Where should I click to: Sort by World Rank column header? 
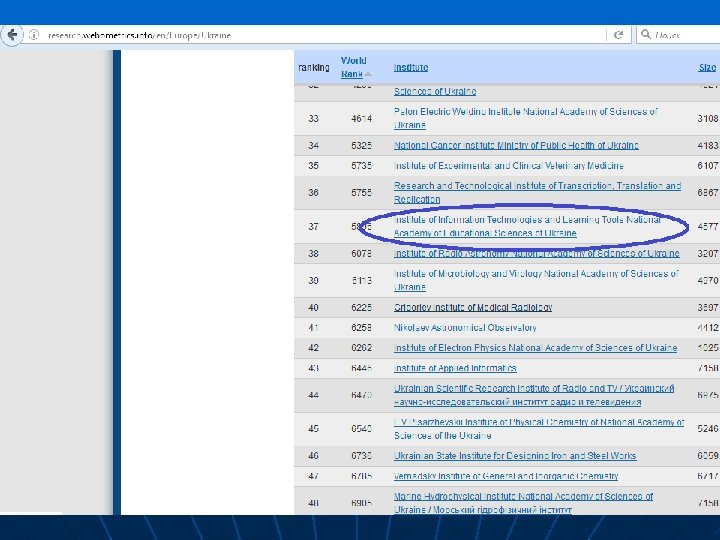(x=353, y=67)
